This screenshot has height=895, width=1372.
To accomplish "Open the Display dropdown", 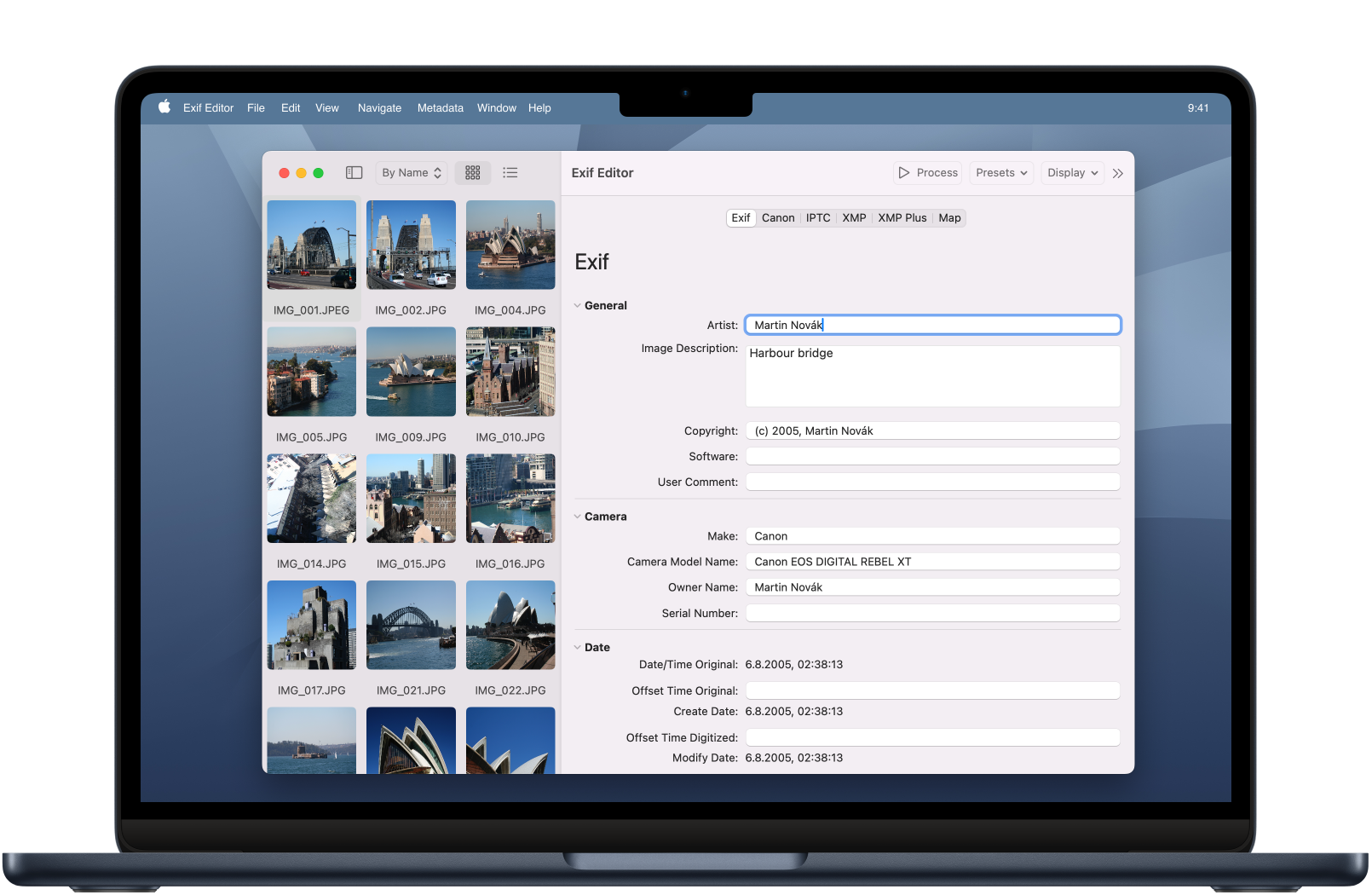I will 1071,172.
